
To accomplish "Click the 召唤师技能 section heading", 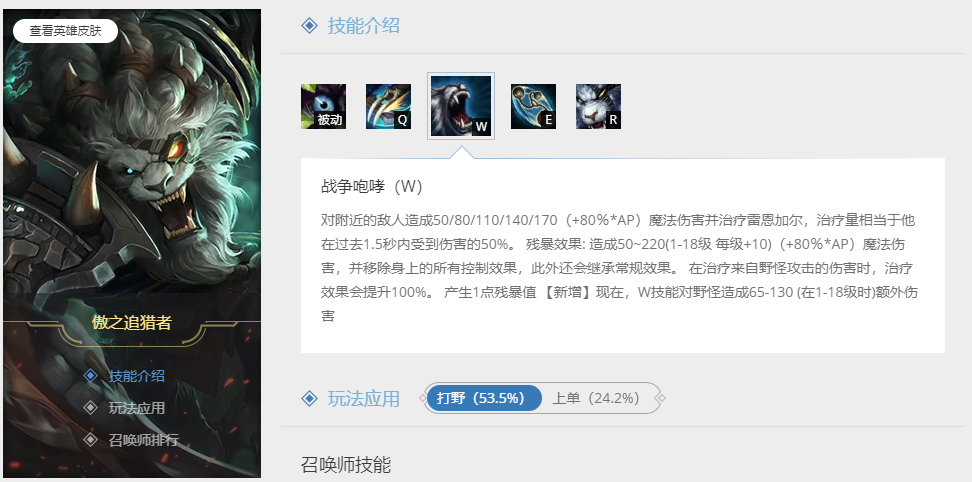I will [x=346, y=465].
